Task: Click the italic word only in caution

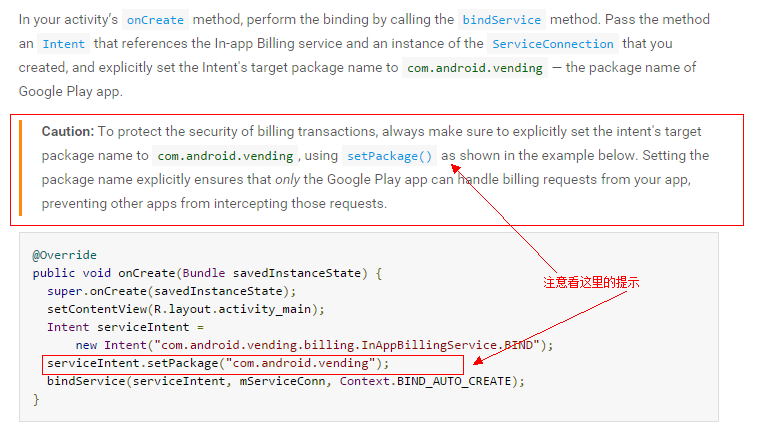Action: click(287, 180)
